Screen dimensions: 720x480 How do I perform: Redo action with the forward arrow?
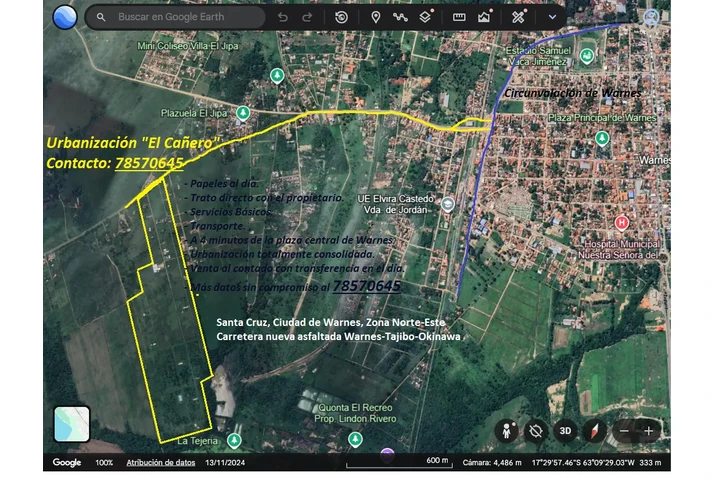pyautogui.click(x=307, y=17)
